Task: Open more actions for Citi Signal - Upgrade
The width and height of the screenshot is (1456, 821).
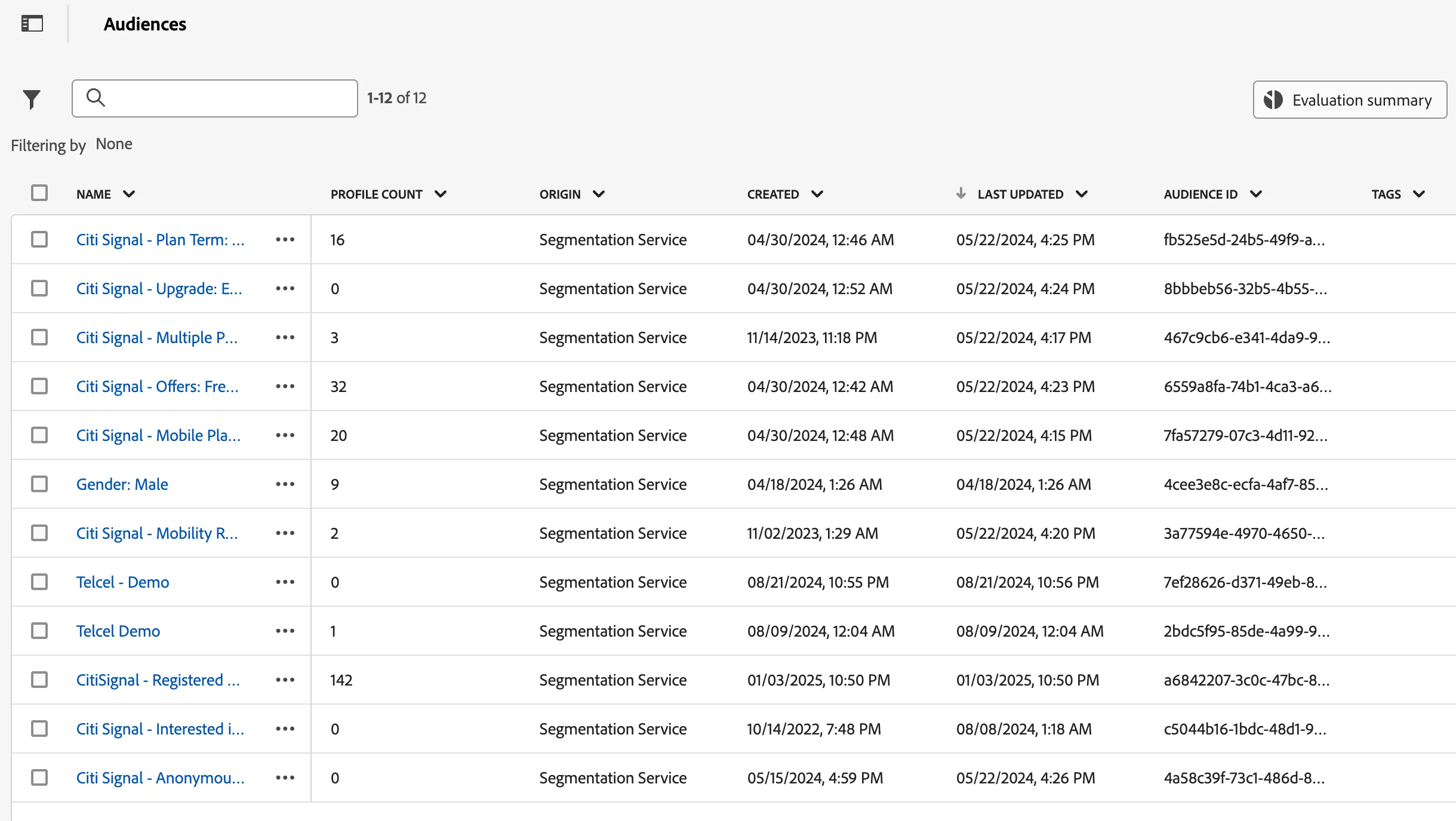Action: [x=285, y=289]
